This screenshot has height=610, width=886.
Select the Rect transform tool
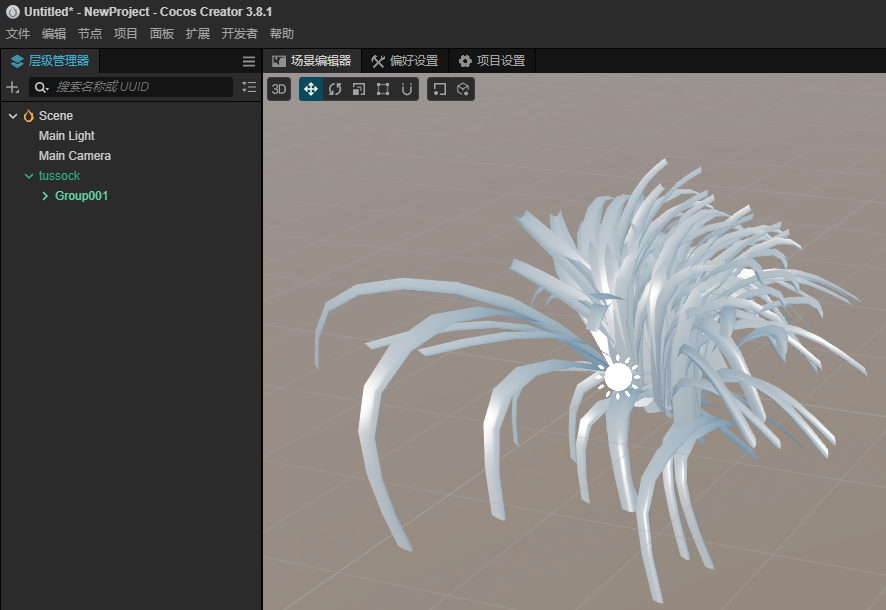(x=383, y=89)
